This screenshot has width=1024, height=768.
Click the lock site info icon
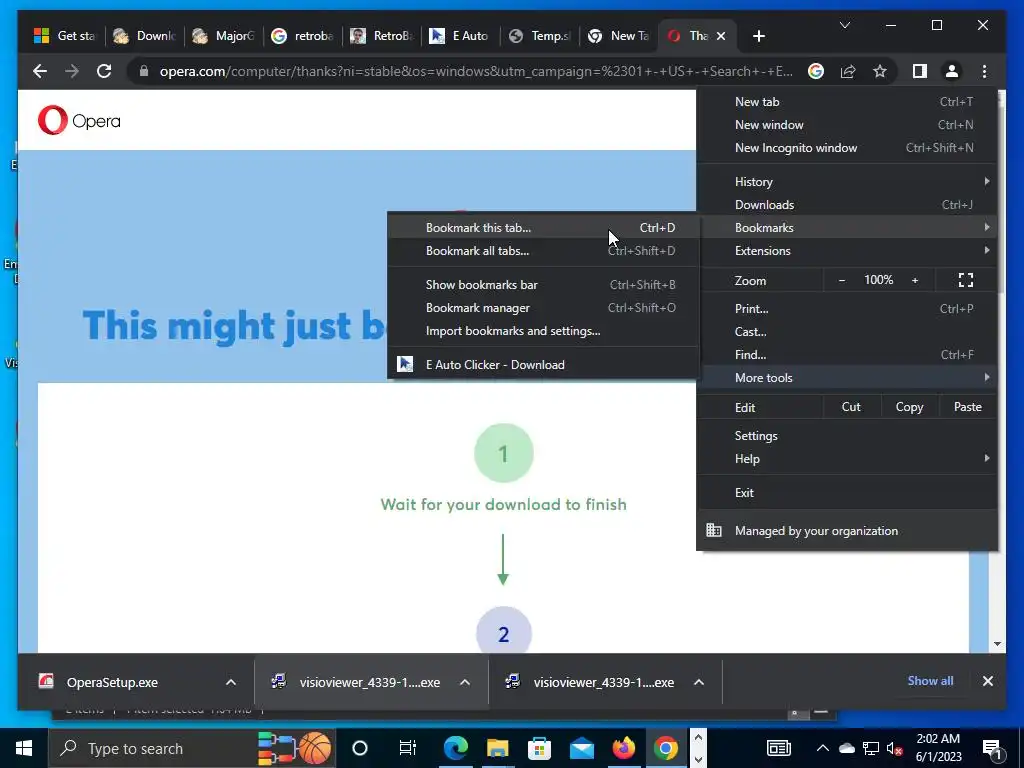click(144, 71)
